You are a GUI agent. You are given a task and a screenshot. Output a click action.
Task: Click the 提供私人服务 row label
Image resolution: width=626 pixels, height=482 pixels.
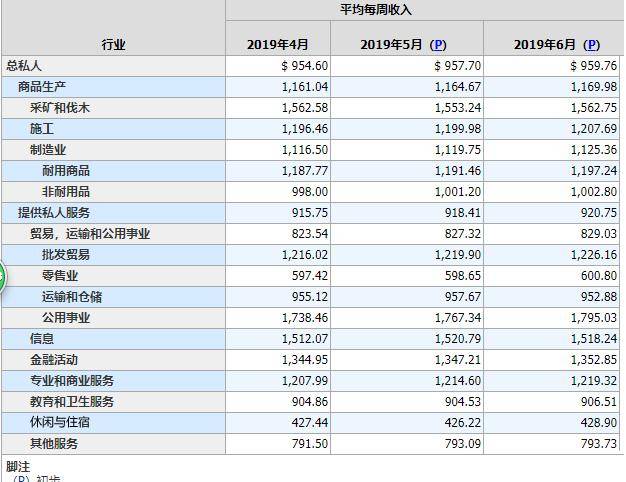point(54,213)
